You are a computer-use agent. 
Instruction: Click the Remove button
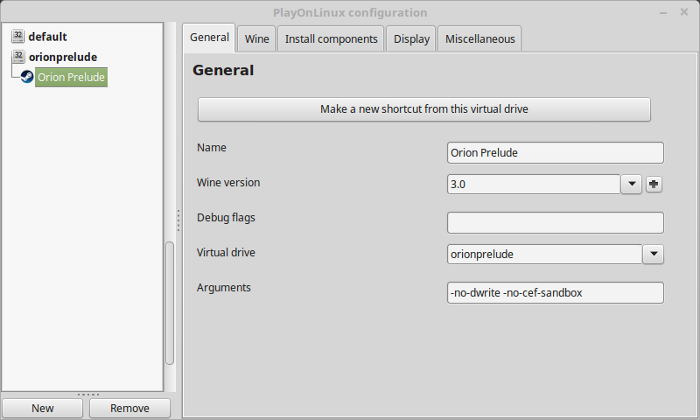click(x=129, y=408)
